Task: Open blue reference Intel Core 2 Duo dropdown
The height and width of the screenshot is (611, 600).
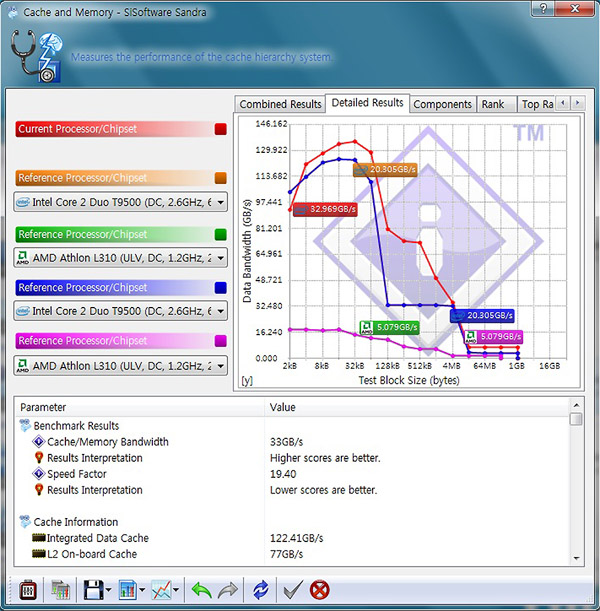Action: (120, 311)
